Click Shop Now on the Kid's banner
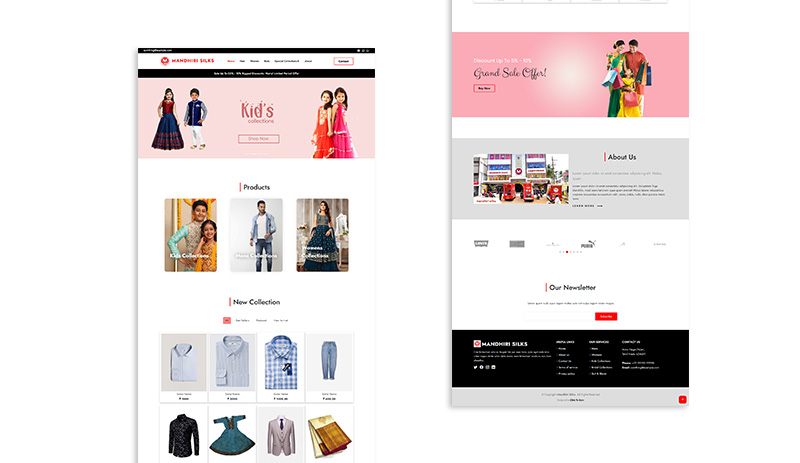This screenshot has height=463, width=800. [x=258, y=139]
